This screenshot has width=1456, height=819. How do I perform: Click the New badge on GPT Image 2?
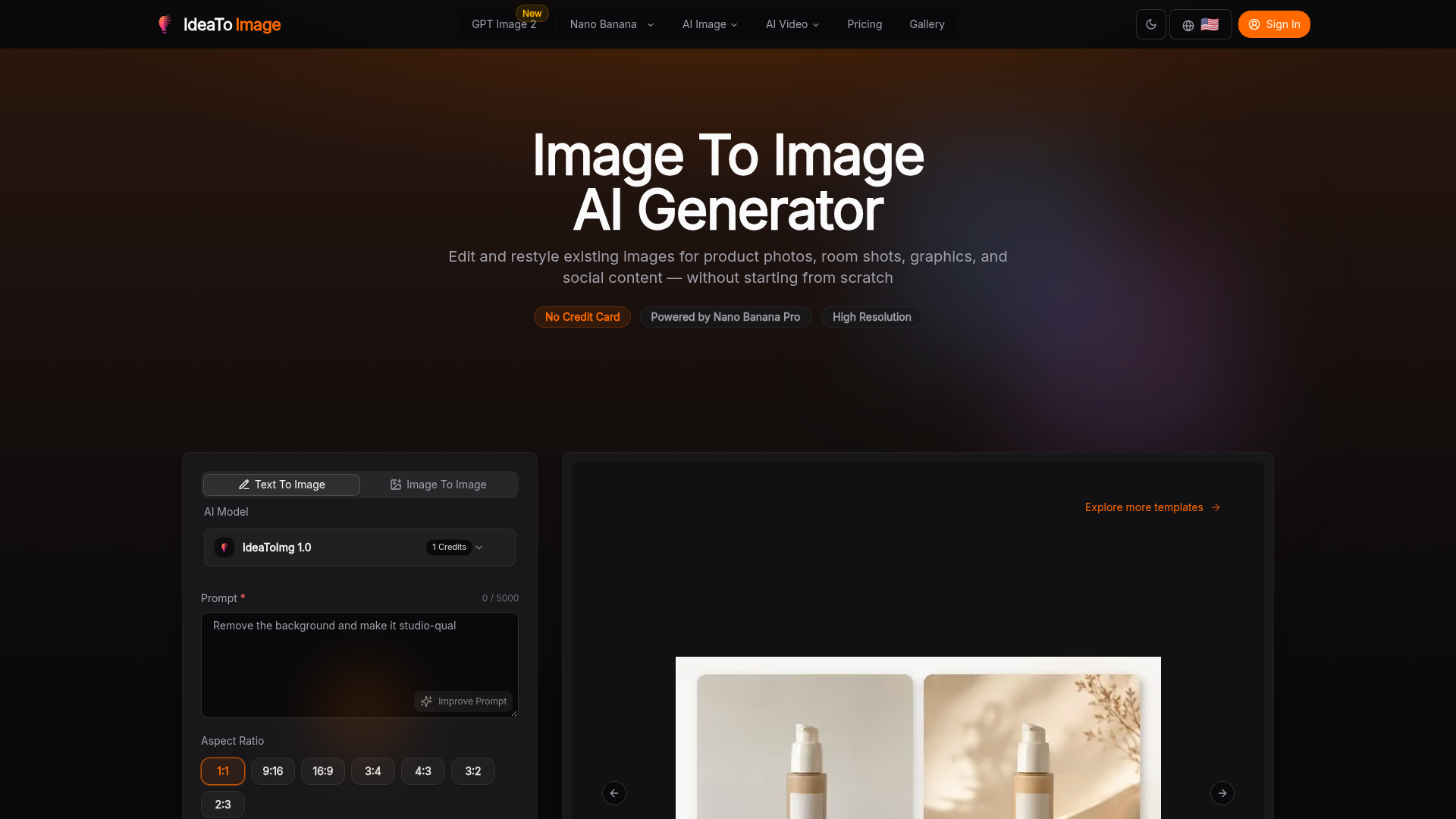[532, 14]
